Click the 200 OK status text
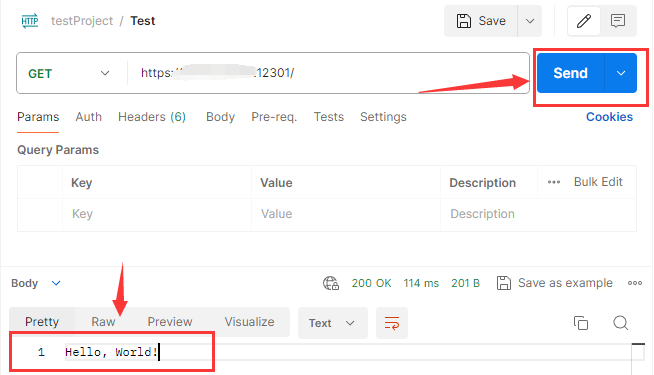Image resolution: width=654 pixels, height=375 pixels. coord(371,283)
